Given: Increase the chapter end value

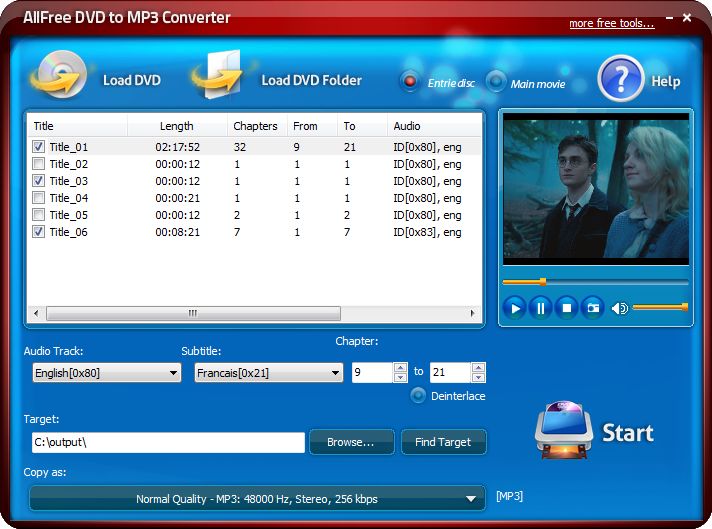Looking at the screenshot, I should [479, 367].
